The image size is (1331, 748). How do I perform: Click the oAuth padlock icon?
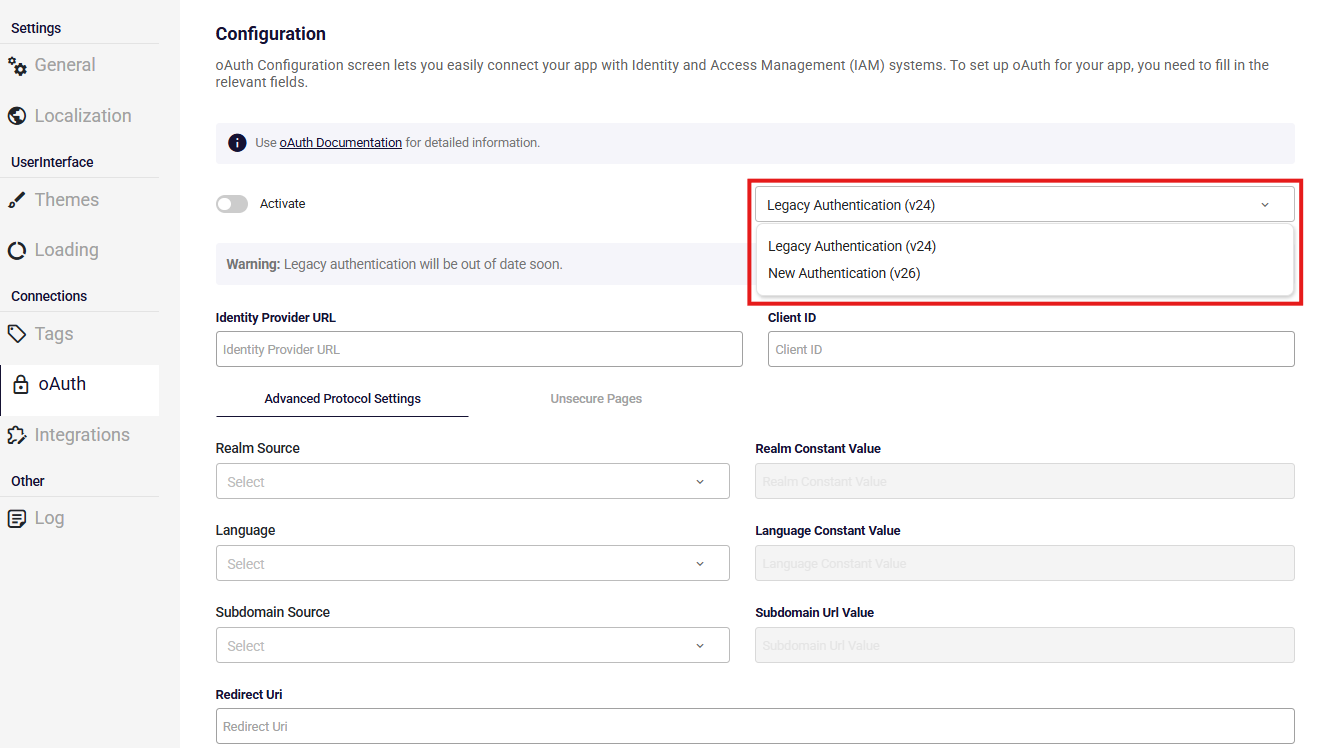(x=20, y=385)
